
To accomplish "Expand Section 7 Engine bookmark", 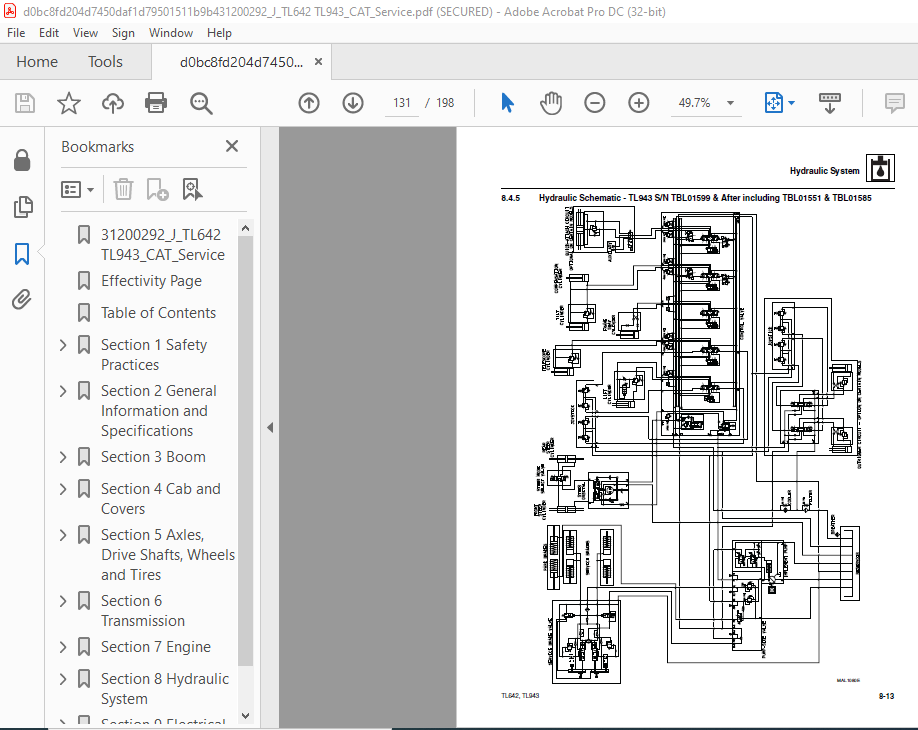I will tap(63, 647).
